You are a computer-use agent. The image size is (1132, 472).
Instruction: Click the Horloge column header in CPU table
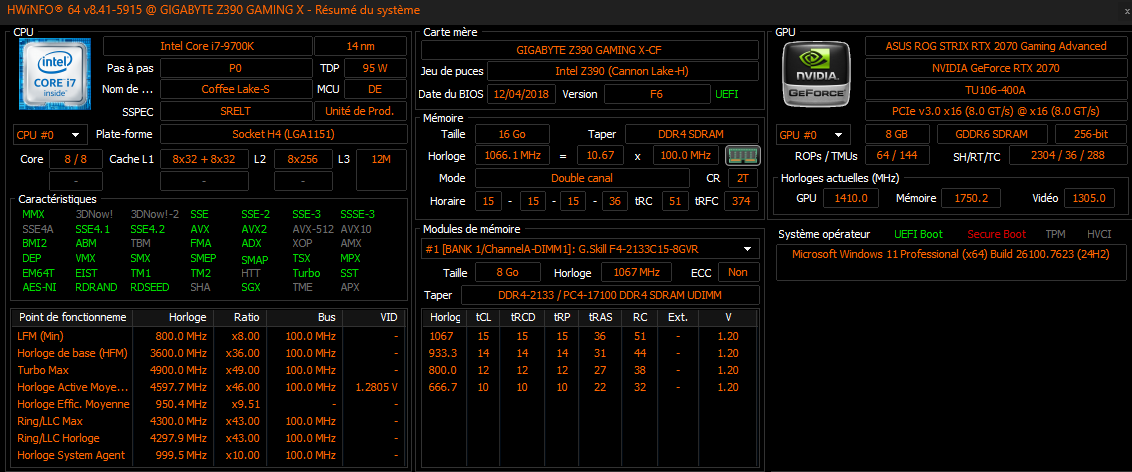click(173, 318)
